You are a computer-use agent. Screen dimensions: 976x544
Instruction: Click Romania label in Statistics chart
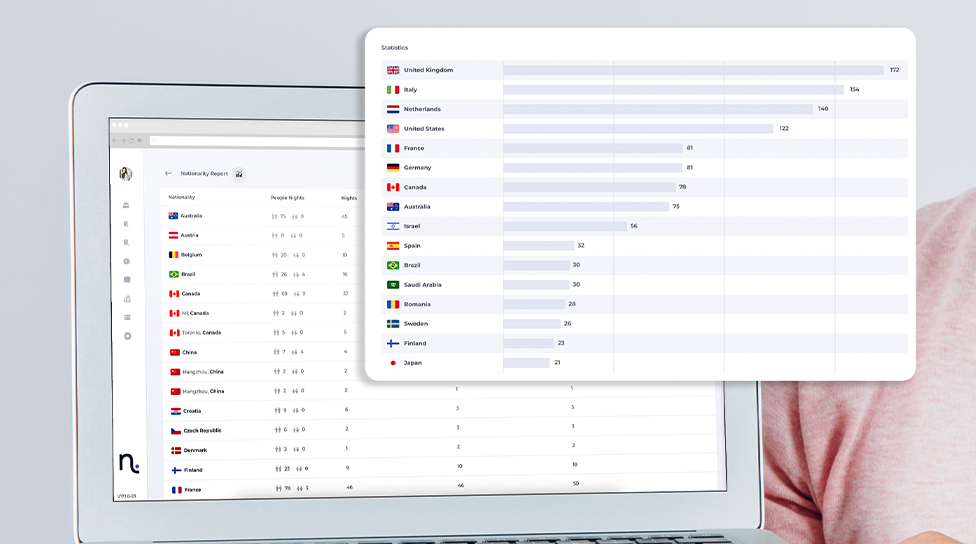click(417, 304)
